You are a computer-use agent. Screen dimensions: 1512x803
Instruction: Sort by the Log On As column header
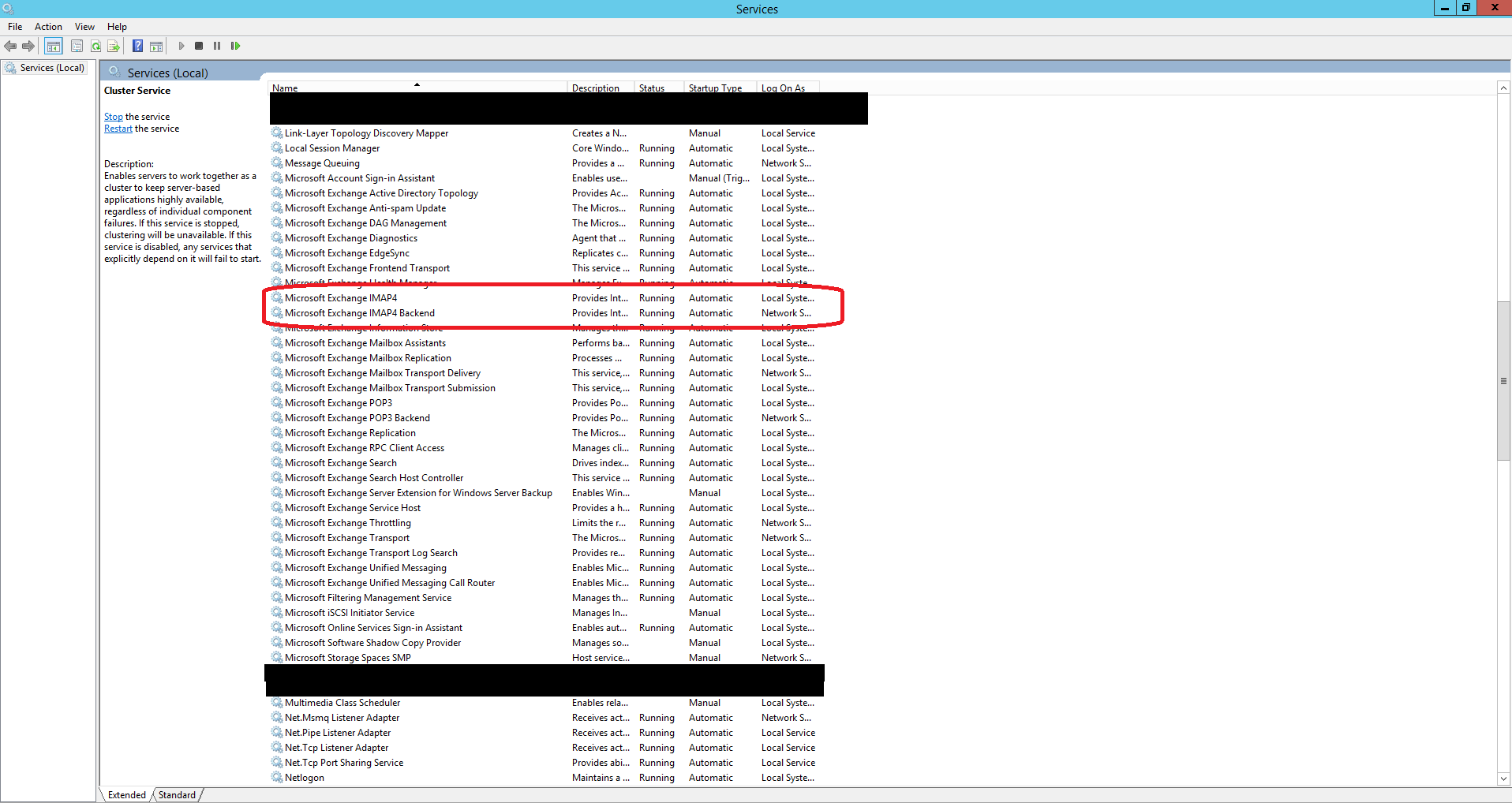click(788, 88)
